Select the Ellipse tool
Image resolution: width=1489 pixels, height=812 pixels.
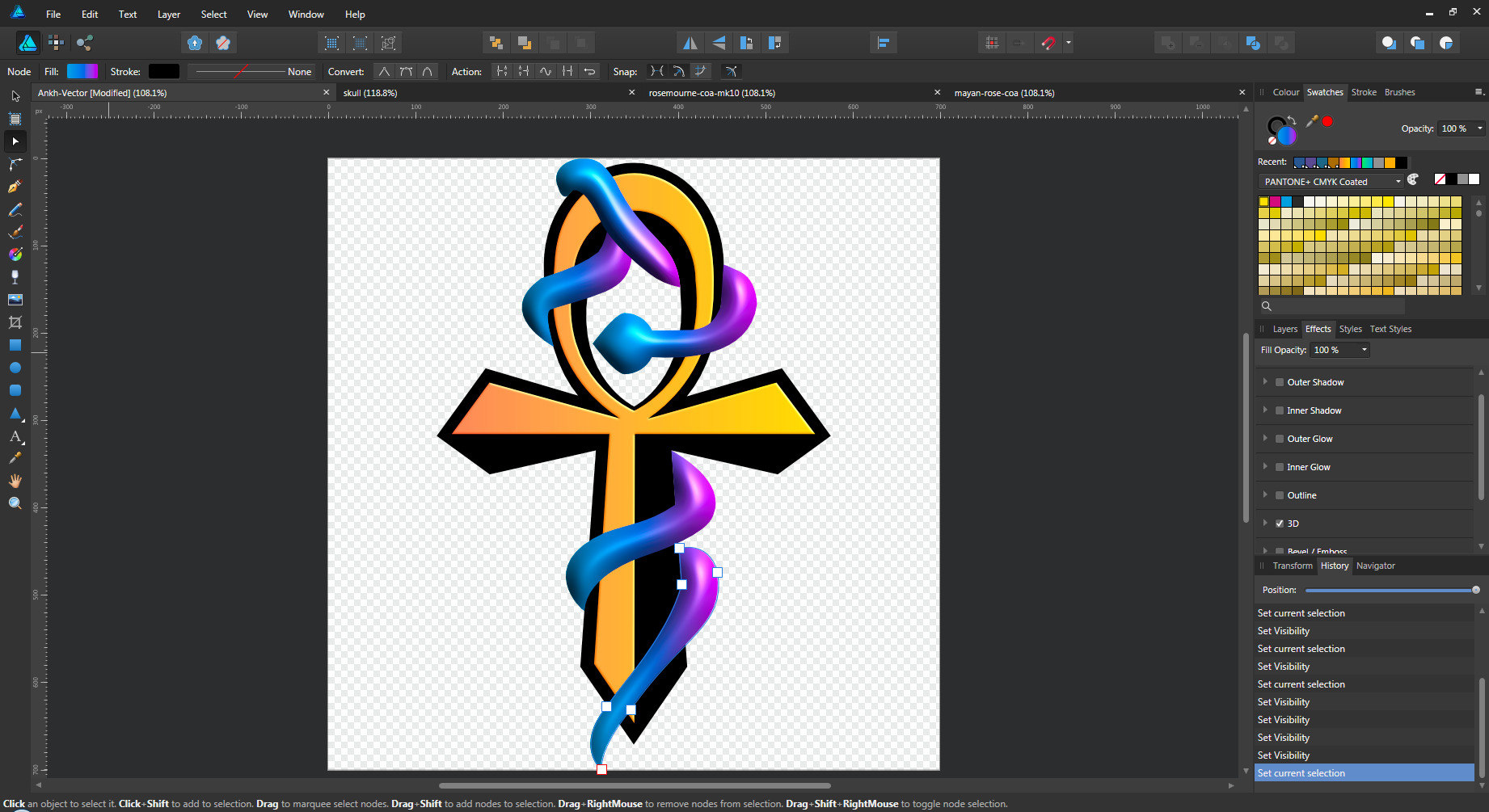click(15, 368)
